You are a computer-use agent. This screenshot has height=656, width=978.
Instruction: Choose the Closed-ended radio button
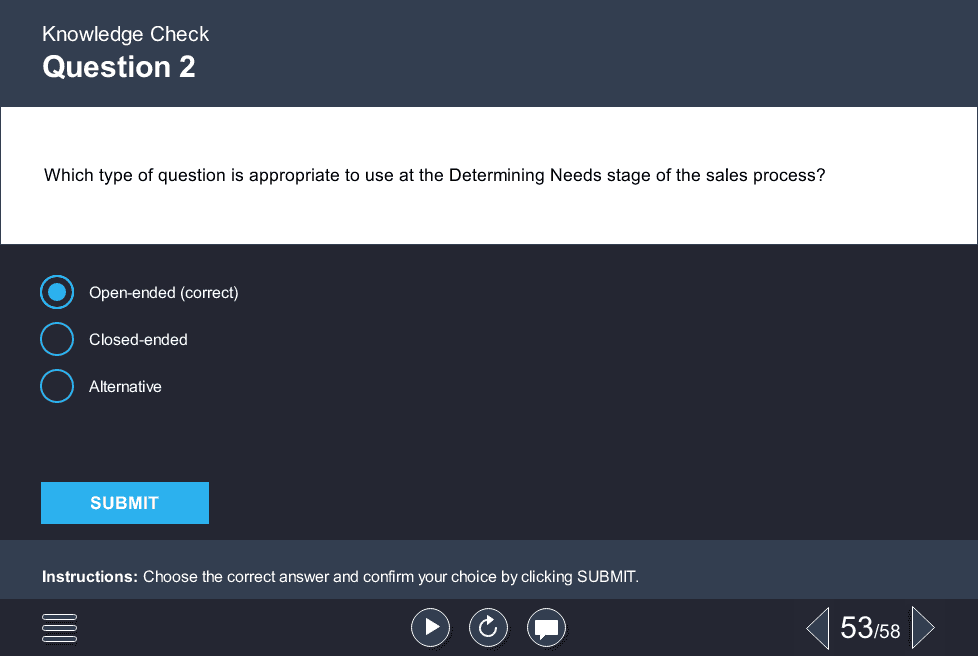click(x=57, y=339)
